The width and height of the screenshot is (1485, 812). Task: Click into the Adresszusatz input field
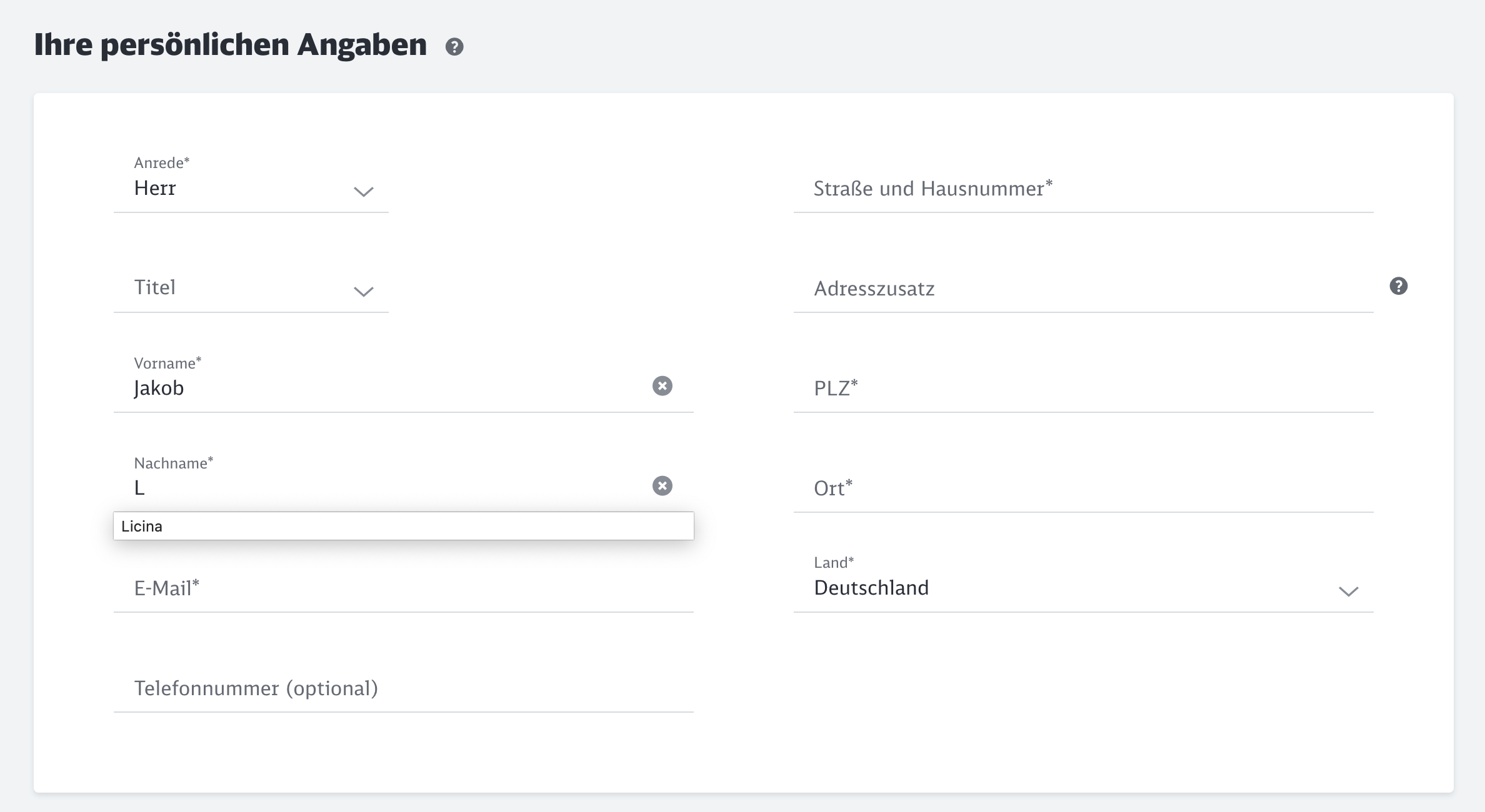click(1082, 289)
